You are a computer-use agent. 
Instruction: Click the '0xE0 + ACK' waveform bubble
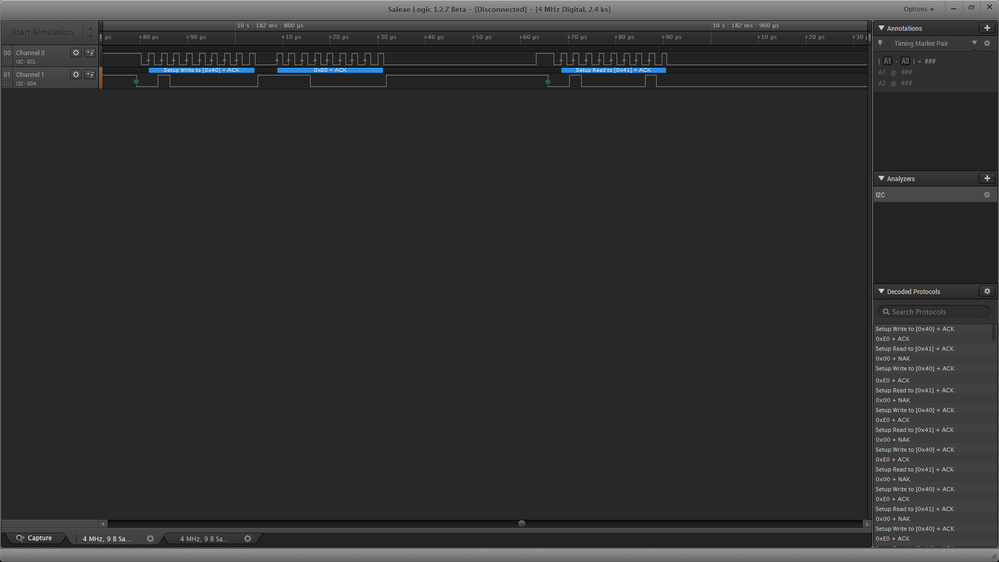[x=330, y=70]
